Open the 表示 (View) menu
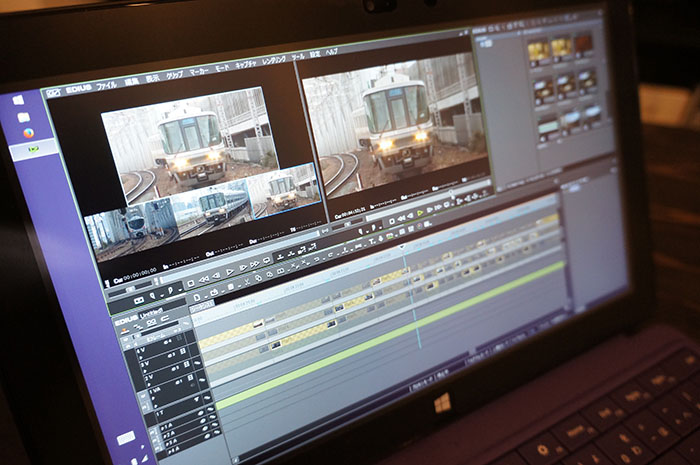 [x=153, y=79]
